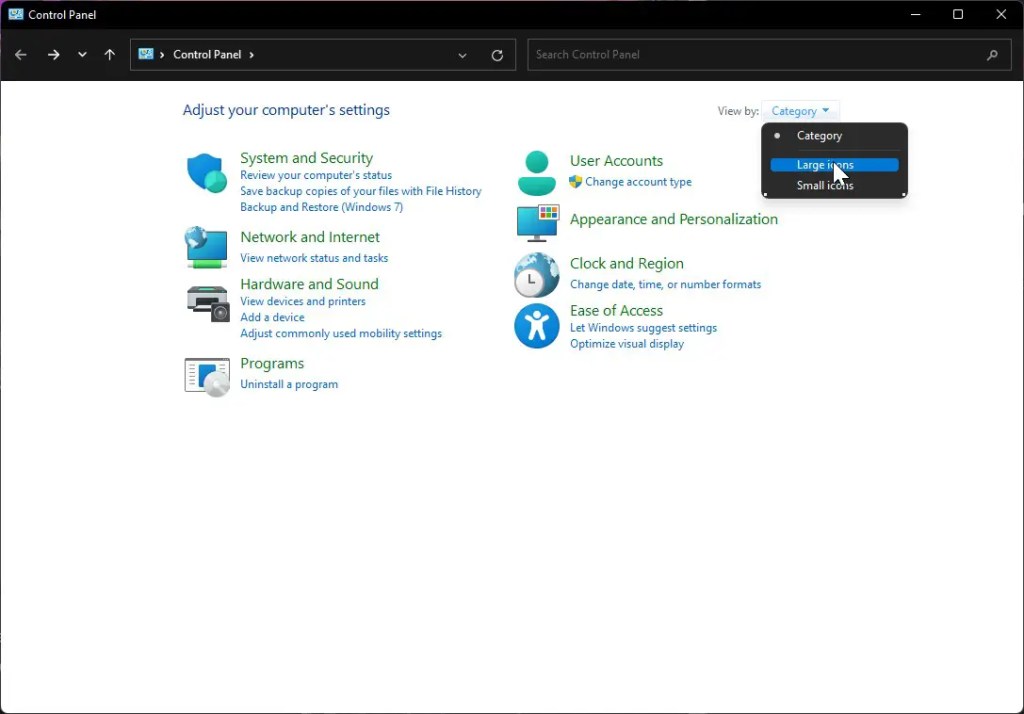Click the Search Control Panel field
Viewport: 1024px width, 714px height.
click(x=755, y=55)
